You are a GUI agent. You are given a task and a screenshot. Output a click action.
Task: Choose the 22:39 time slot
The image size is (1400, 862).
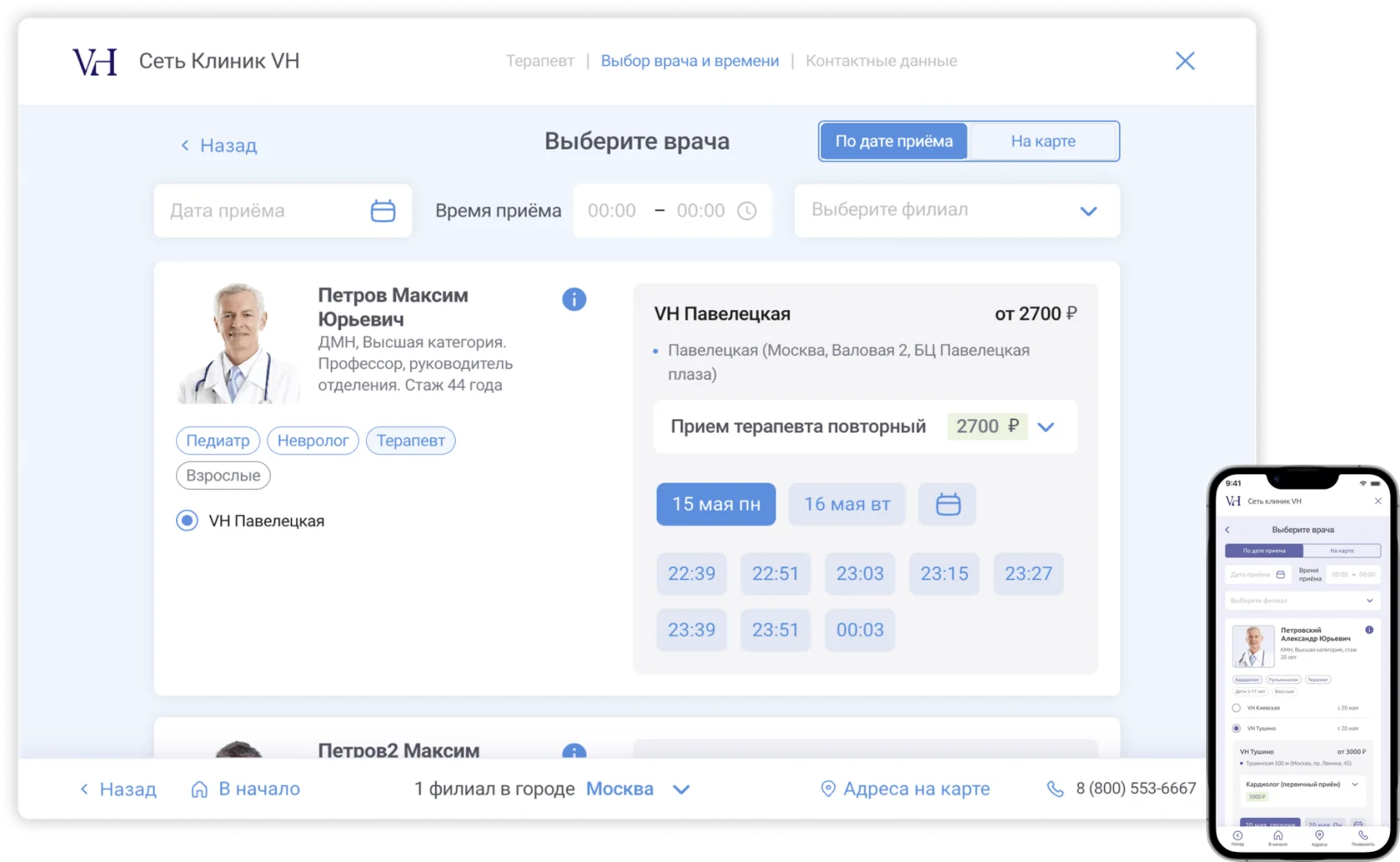coord(691,573)
